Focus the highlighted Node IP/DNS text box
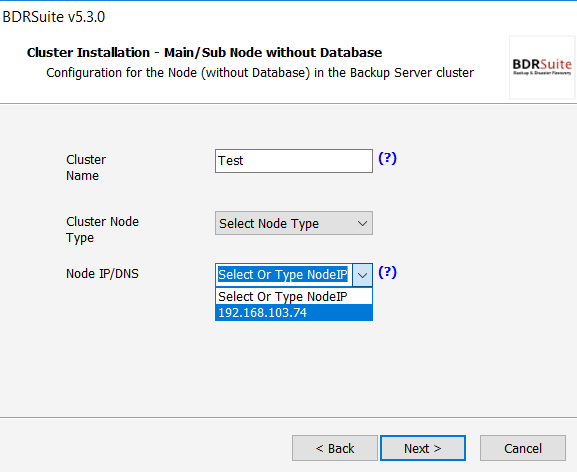Viewport: 577px width, 472px height. pos(283,275)
